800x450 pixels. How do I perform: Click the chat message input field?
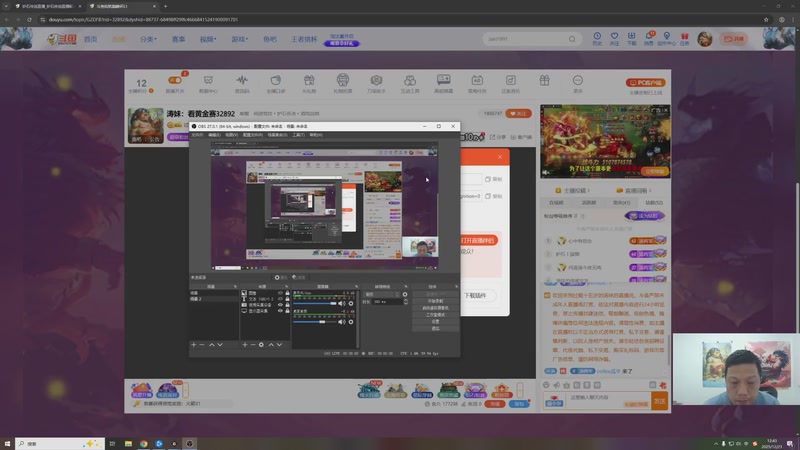tap(608, 401)
